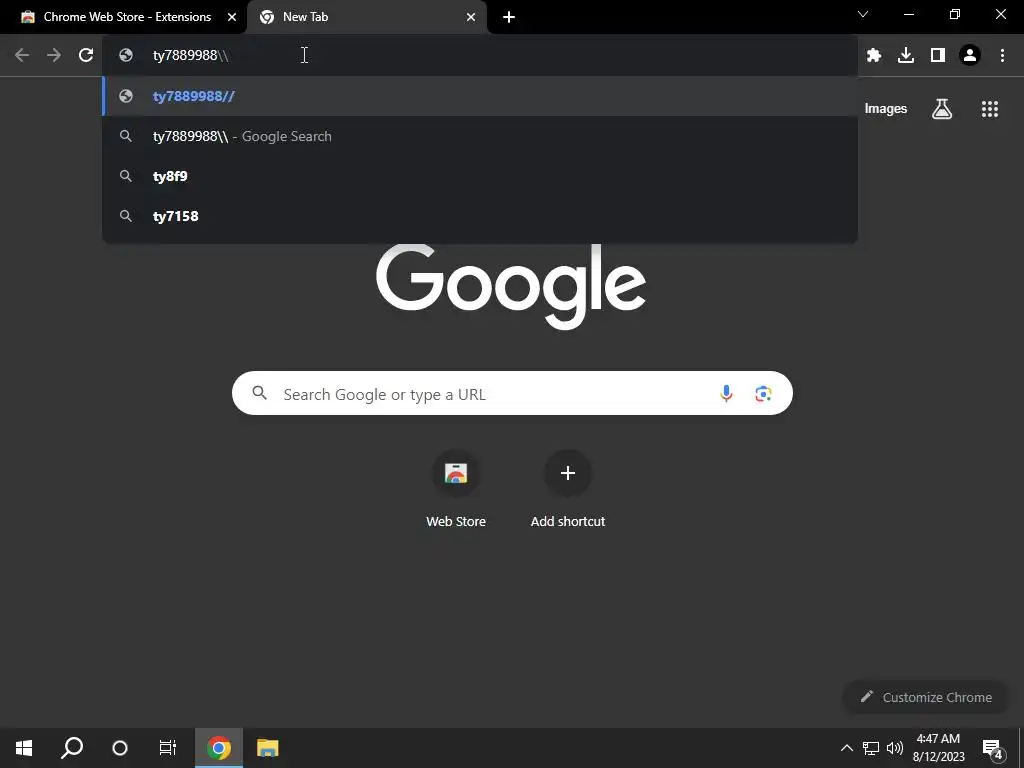Viewport: 1024px width, 768px height.
Task: Open the tab search chevron
Action: [863, 14]
